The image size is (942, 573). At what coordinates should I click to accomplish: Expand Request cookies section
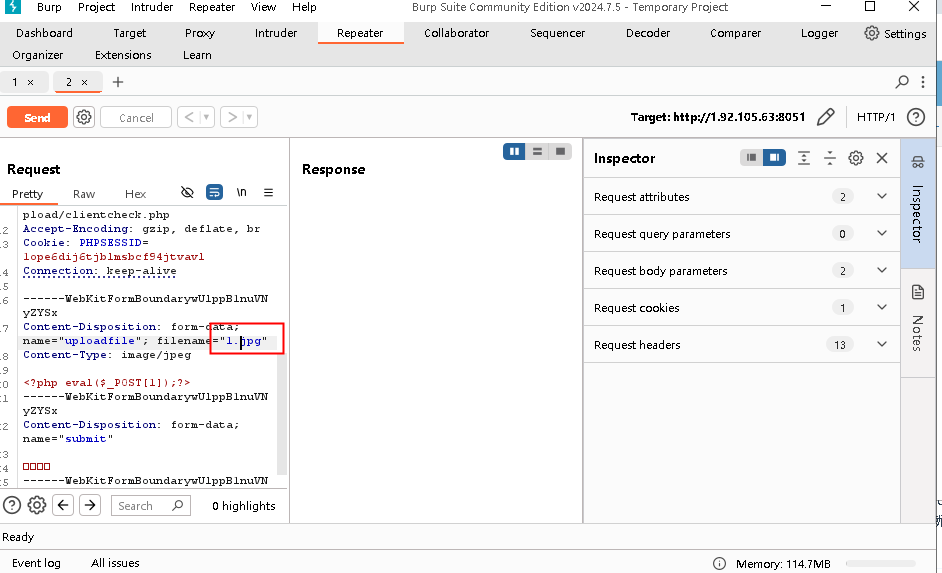coord(741,308)
